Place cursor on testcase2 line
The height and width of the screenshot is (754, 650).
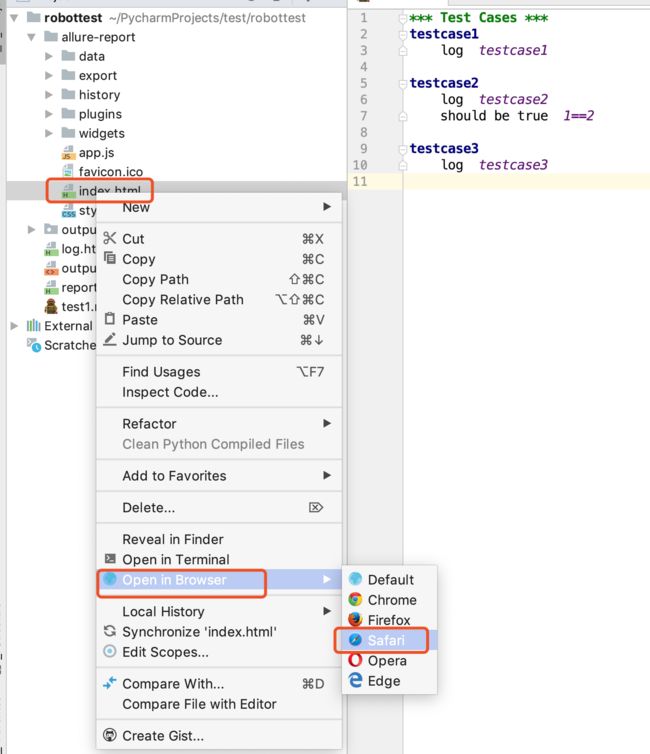click(444, 83)
